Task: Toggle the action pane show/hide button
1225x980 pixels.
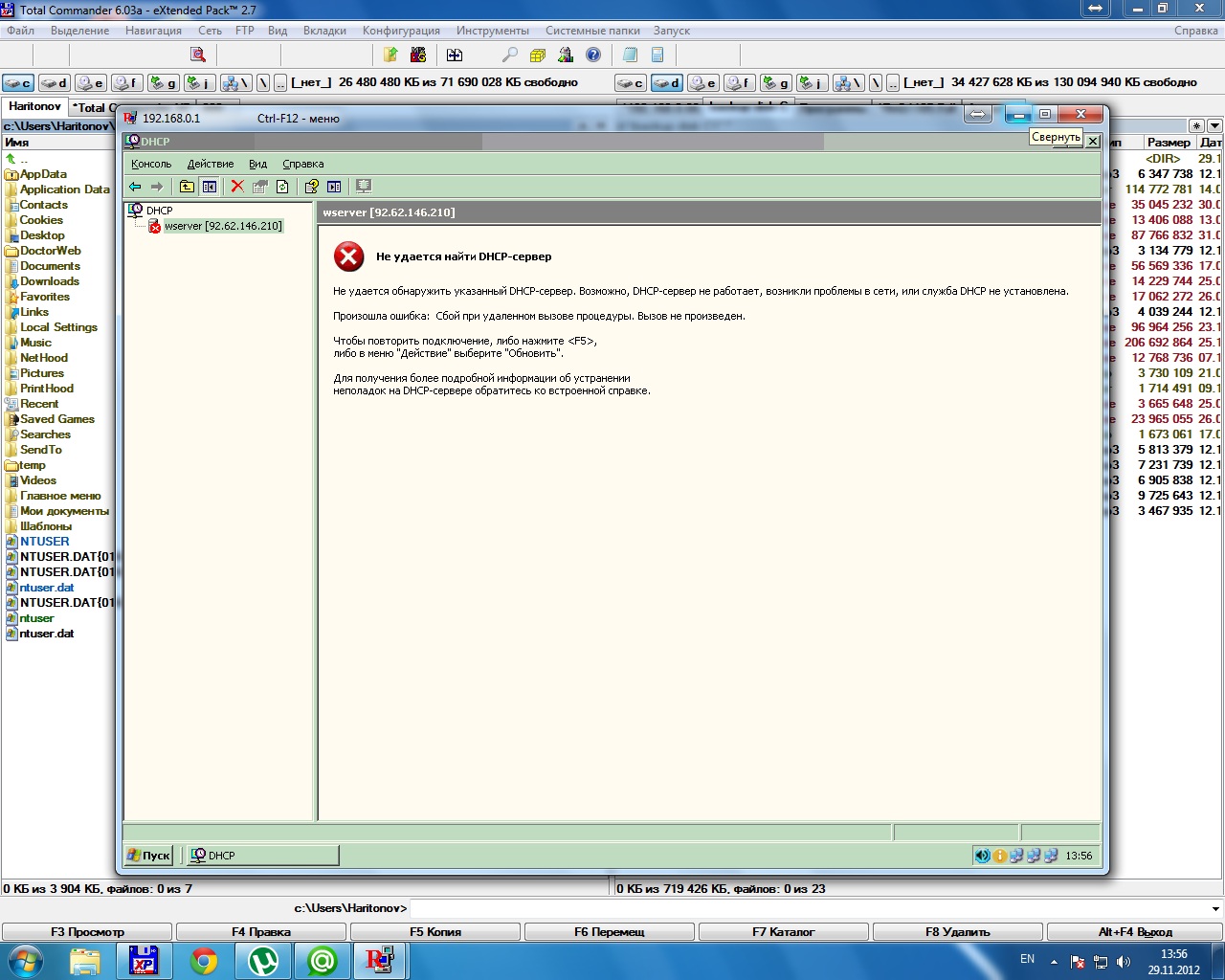Action: (334, 187)
